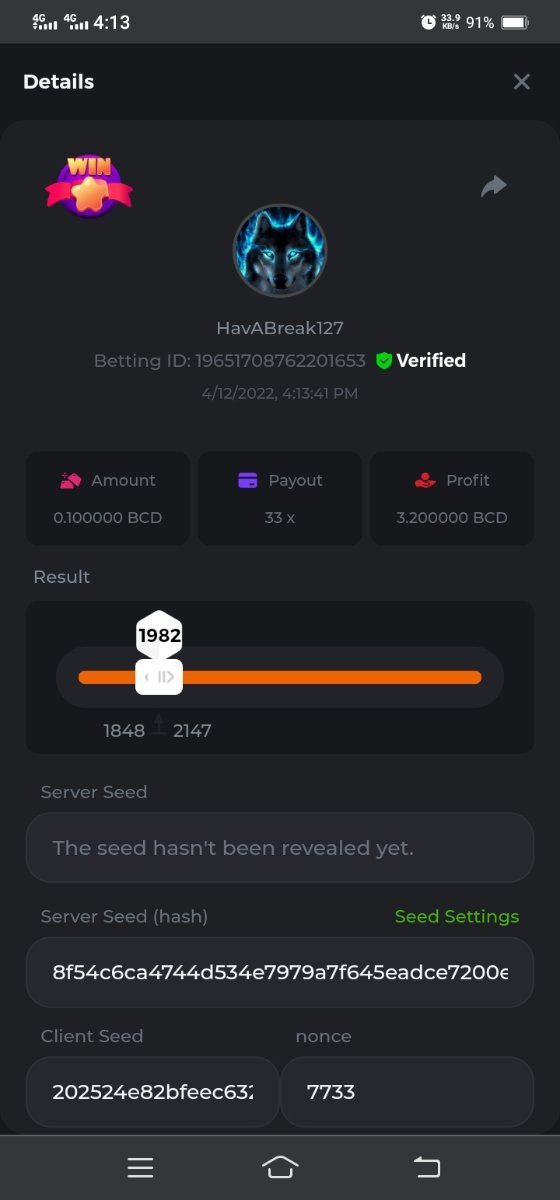
Task: Click the HavABreak127 username
Action: click(280, 328)
